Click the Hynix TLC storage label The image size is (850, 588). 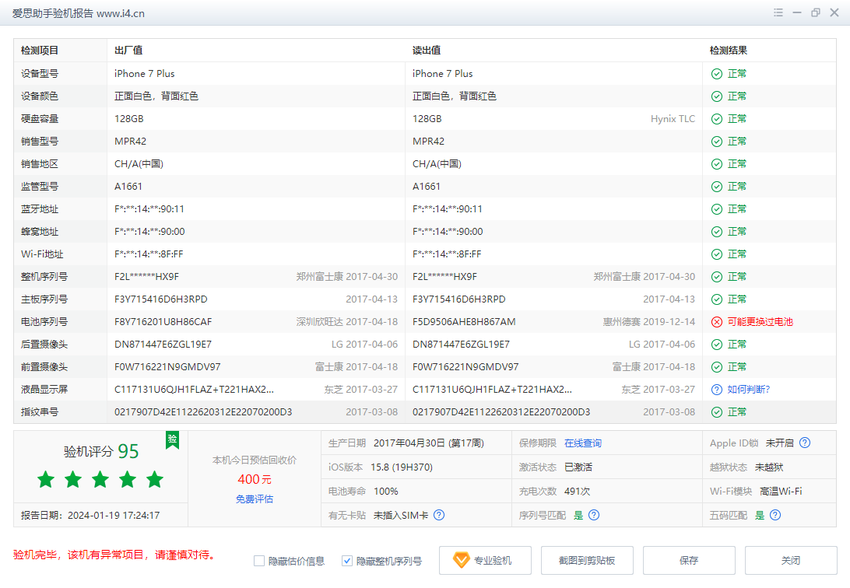(x=673, y=119)
